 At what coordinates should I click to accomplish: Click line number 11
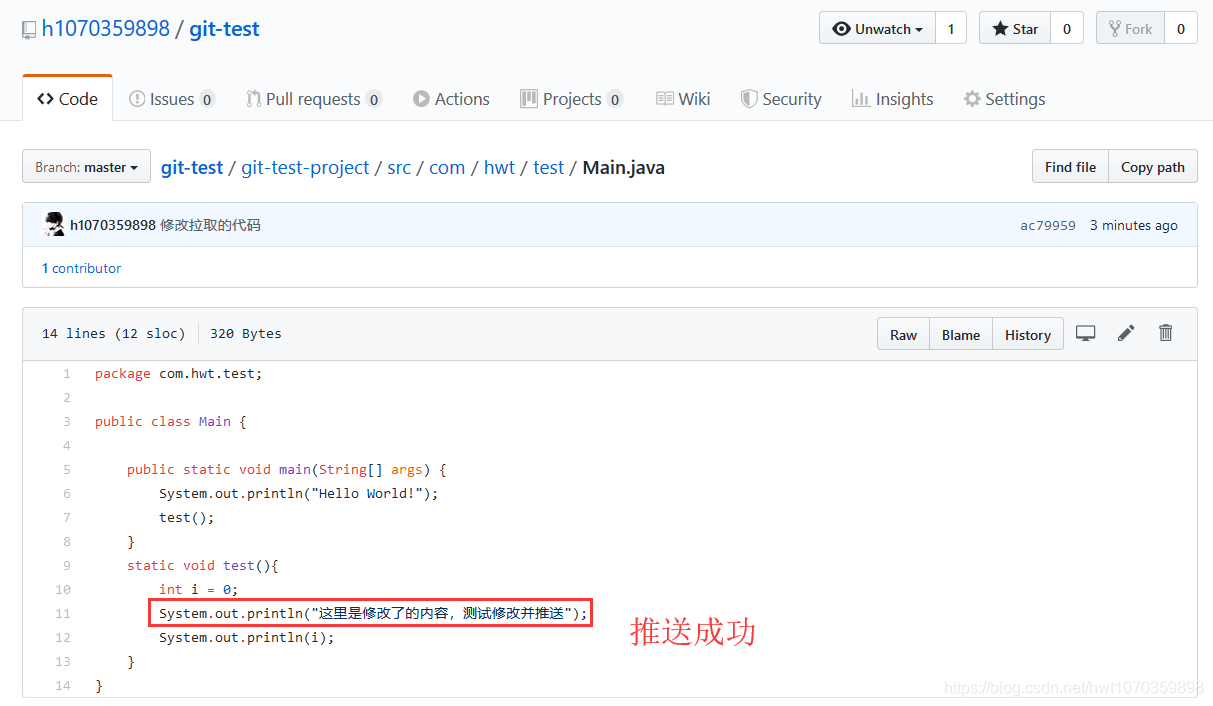pyautogui.click(x=63, y=613)
